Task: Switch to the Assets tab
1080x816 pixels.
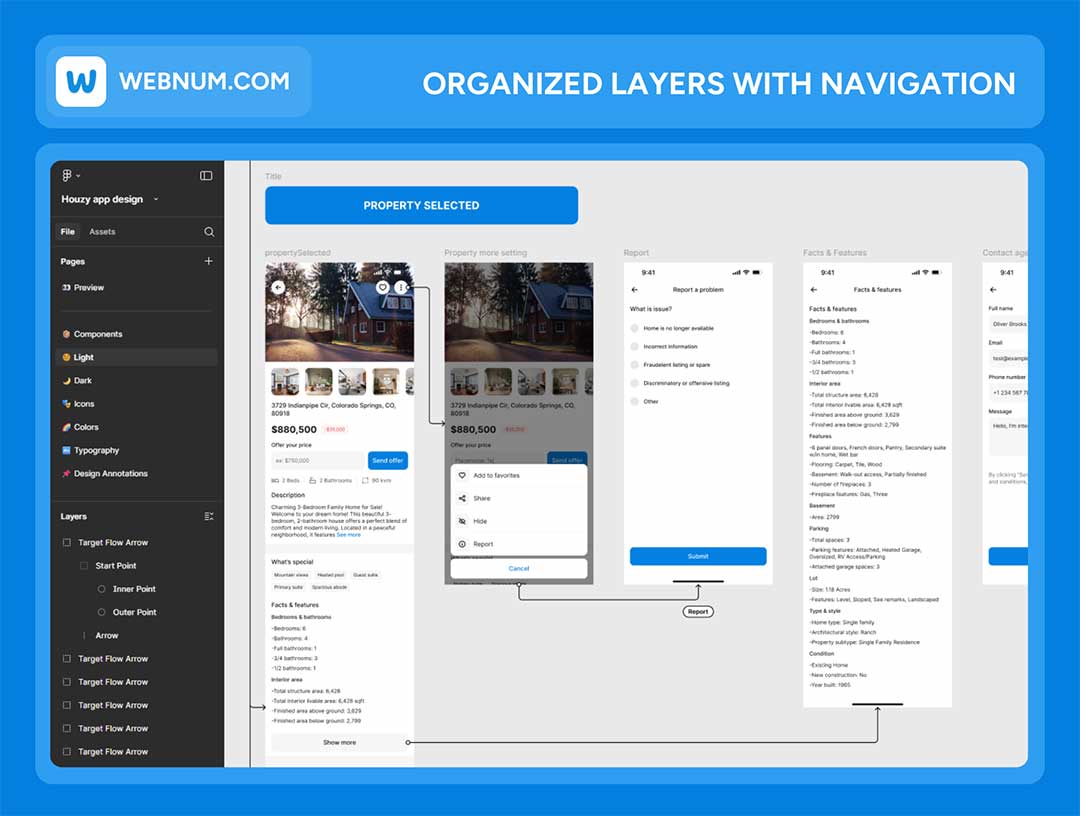Action: tap(102, 232)
